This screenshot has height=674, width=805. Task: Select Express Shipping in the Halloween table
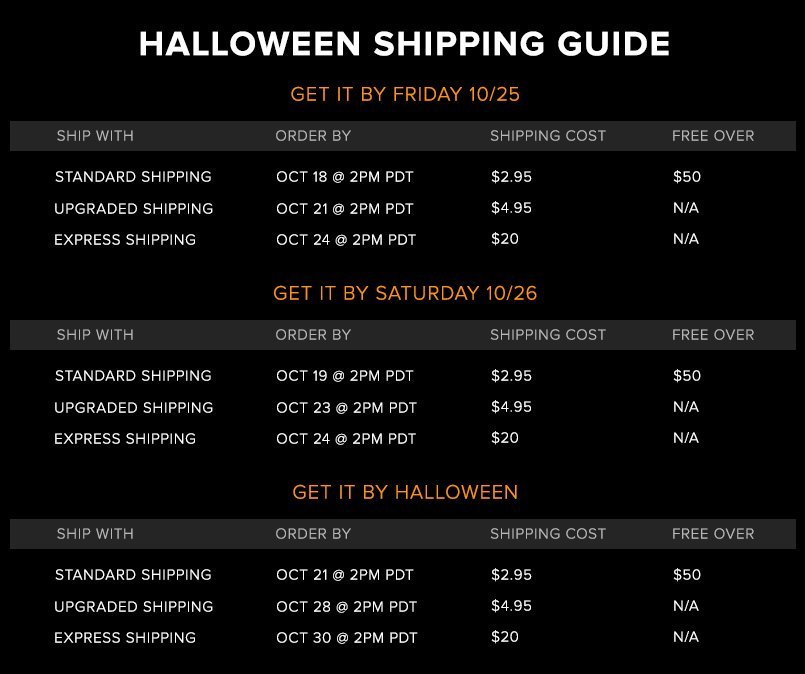(x=125, y=638)
